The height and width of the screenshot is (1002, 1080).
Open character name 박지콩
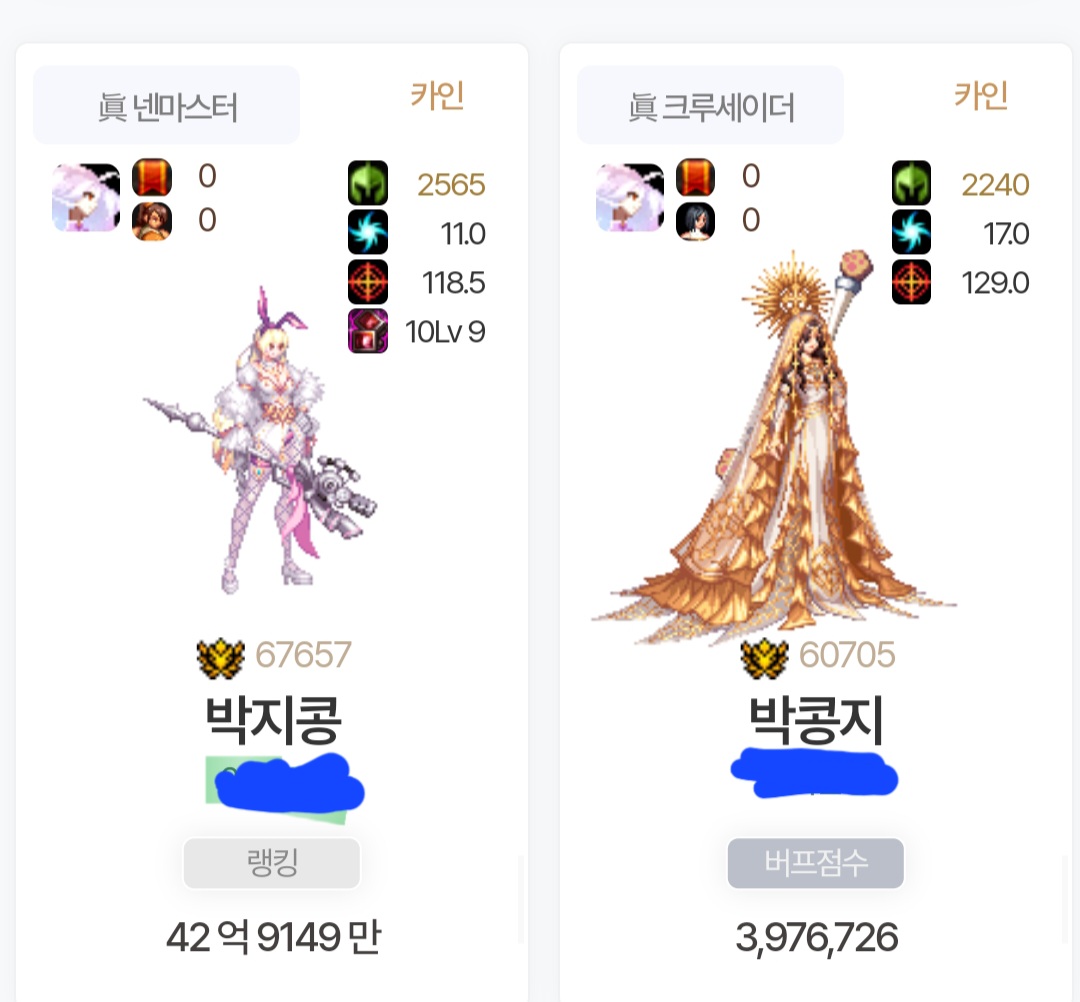point(273,720)
